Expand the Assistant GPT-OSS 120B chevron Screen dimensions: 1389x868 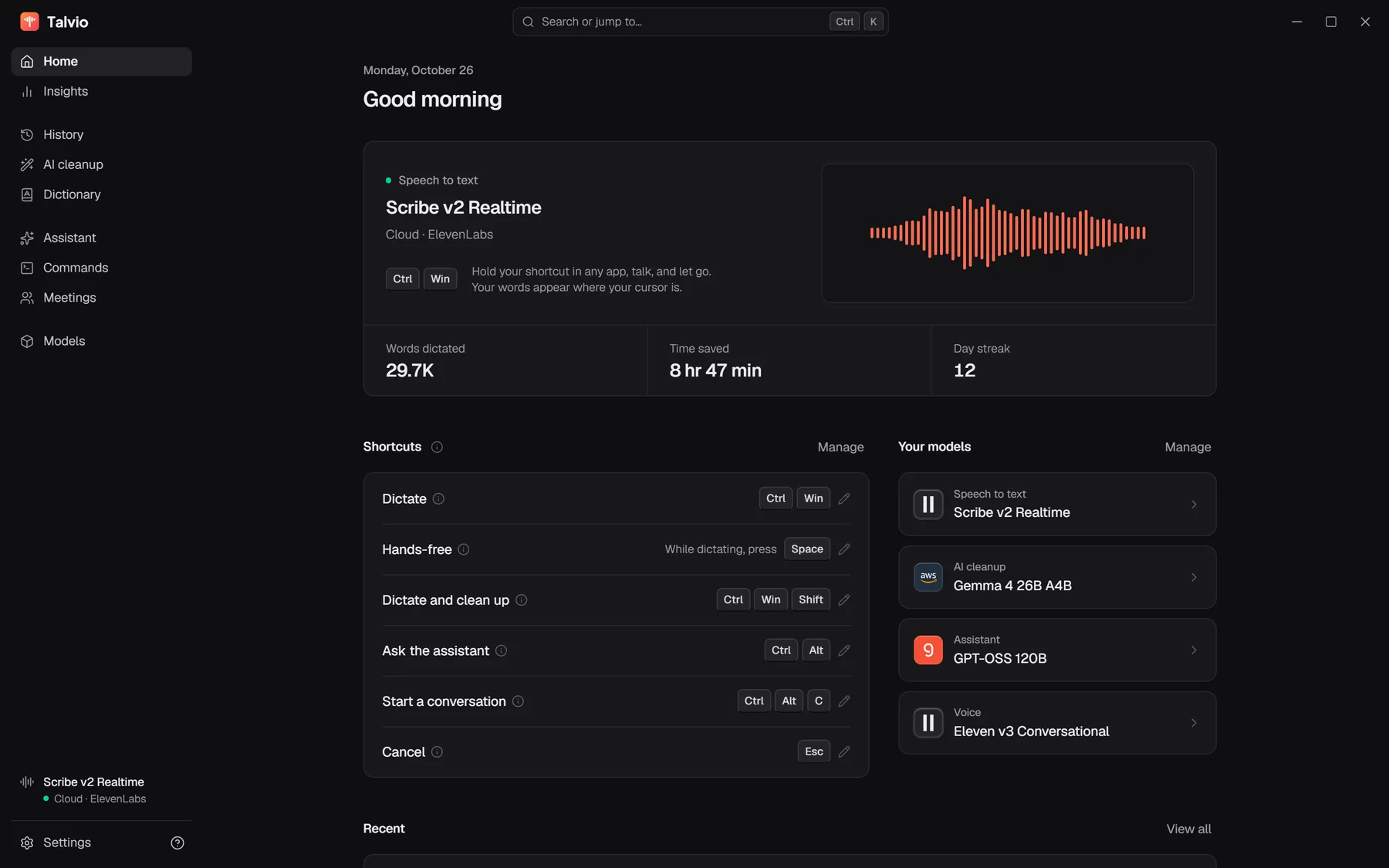tap(1194, 650)
